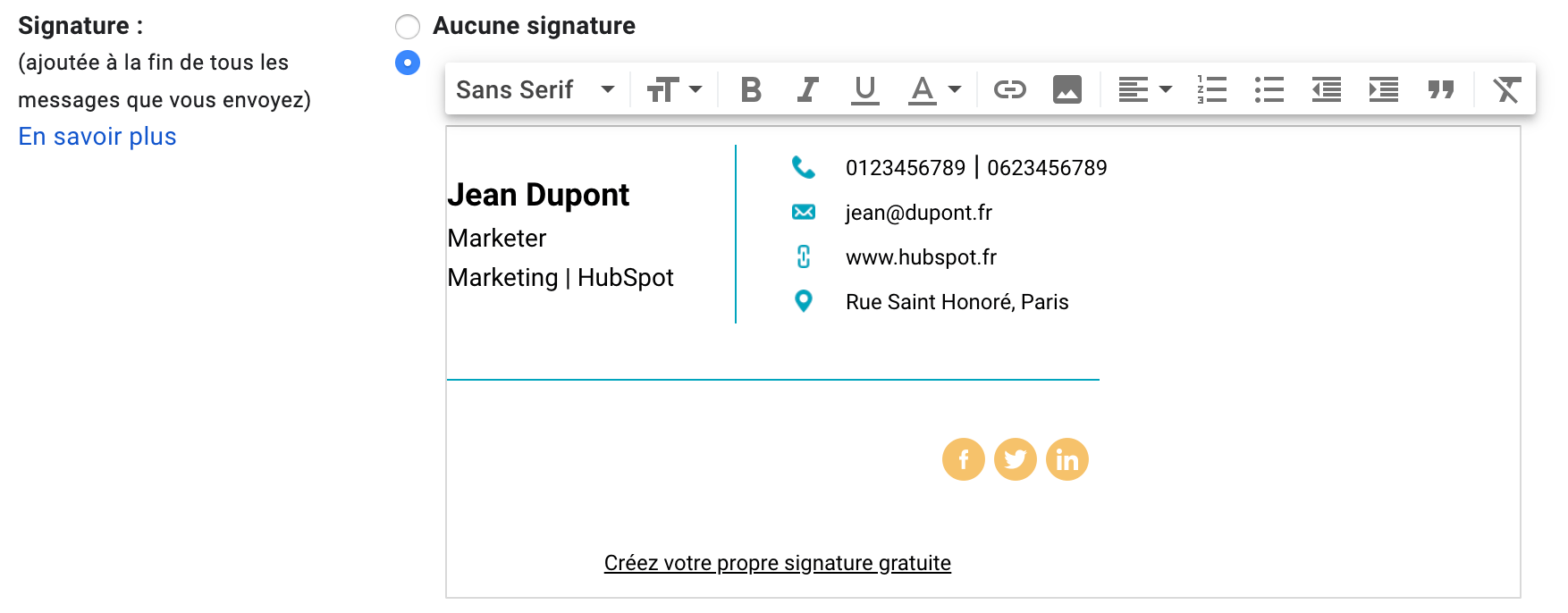This screenshot has width=1568, height=613.
Task: Click the 'Aucune signature' label
Action: [x=535, y=26]
